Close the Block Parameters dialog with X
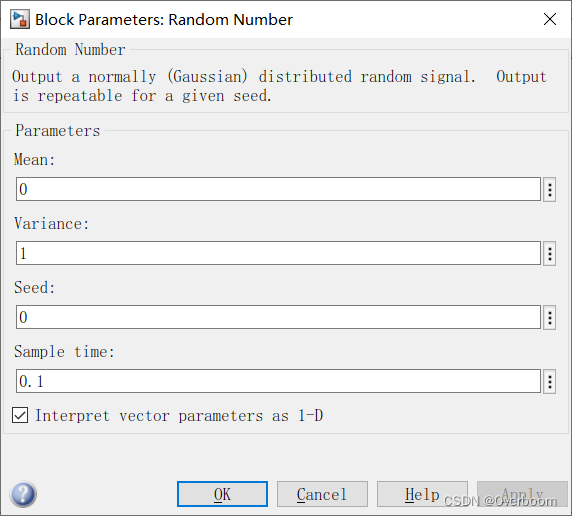Image resolution: width=572 pixels, height=516 pixels. tap(550, 19)
